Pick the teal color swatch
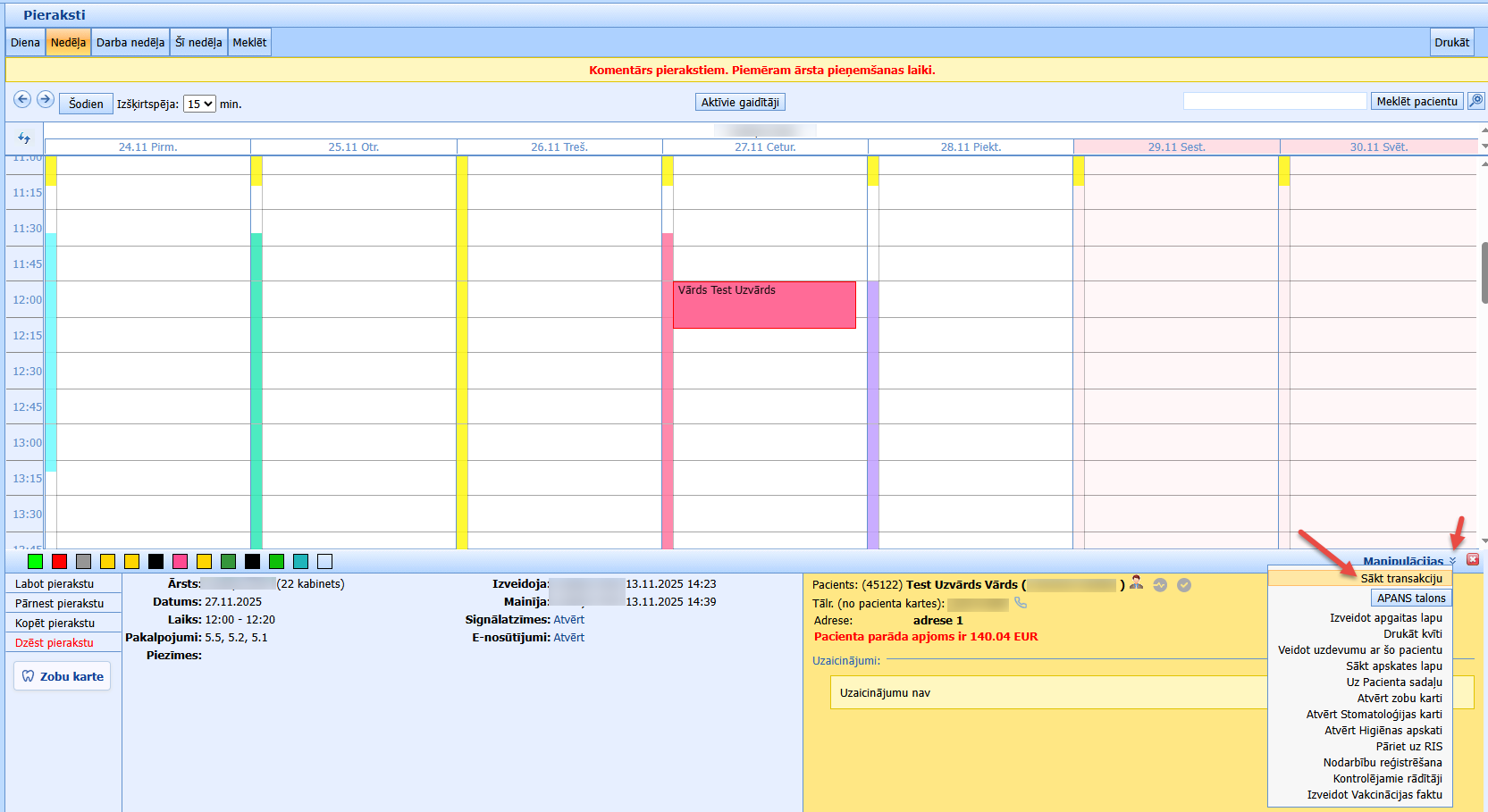 point(300,561)
